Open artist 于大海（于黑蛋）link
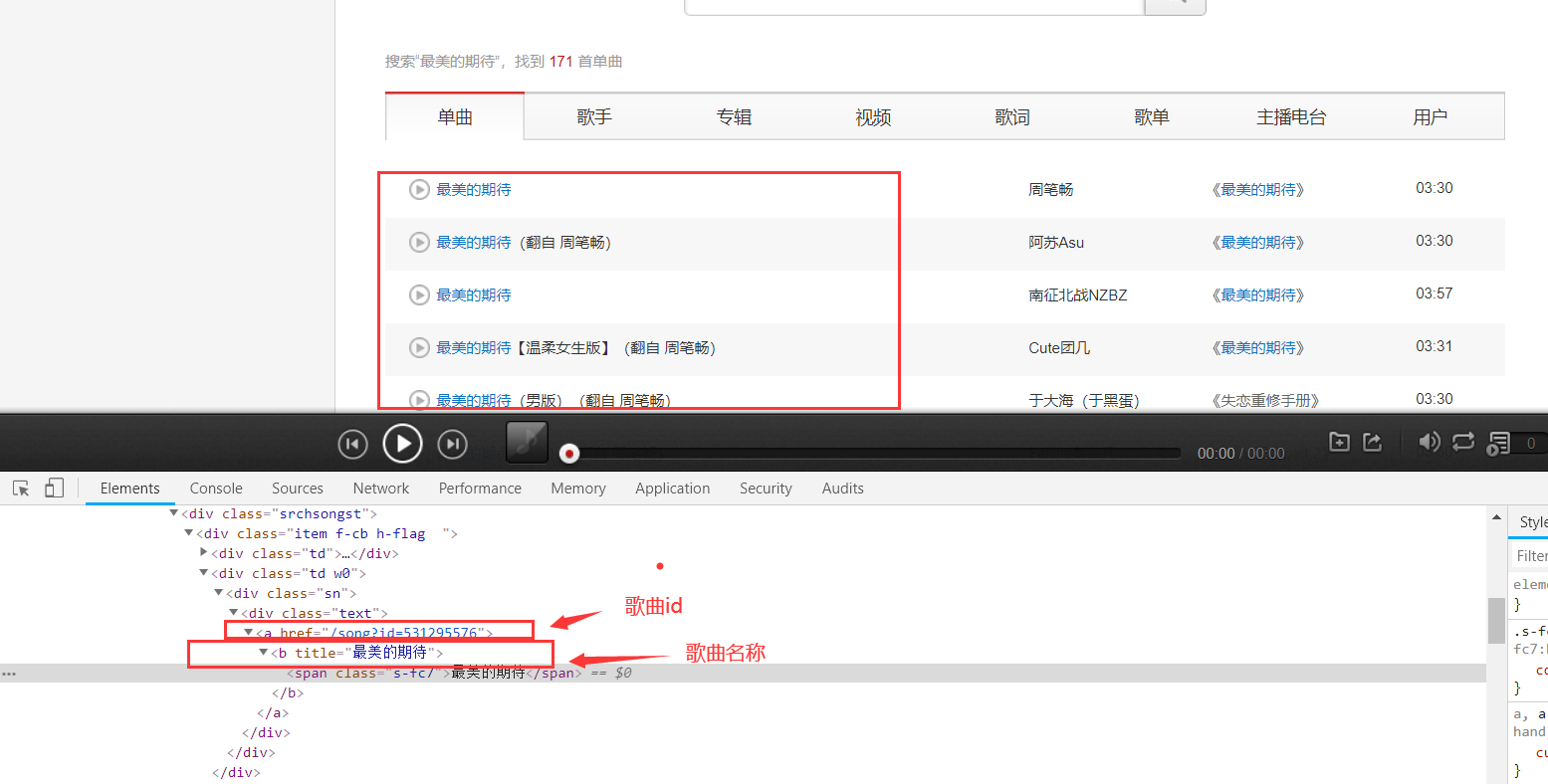 [x=1084, y=400]
